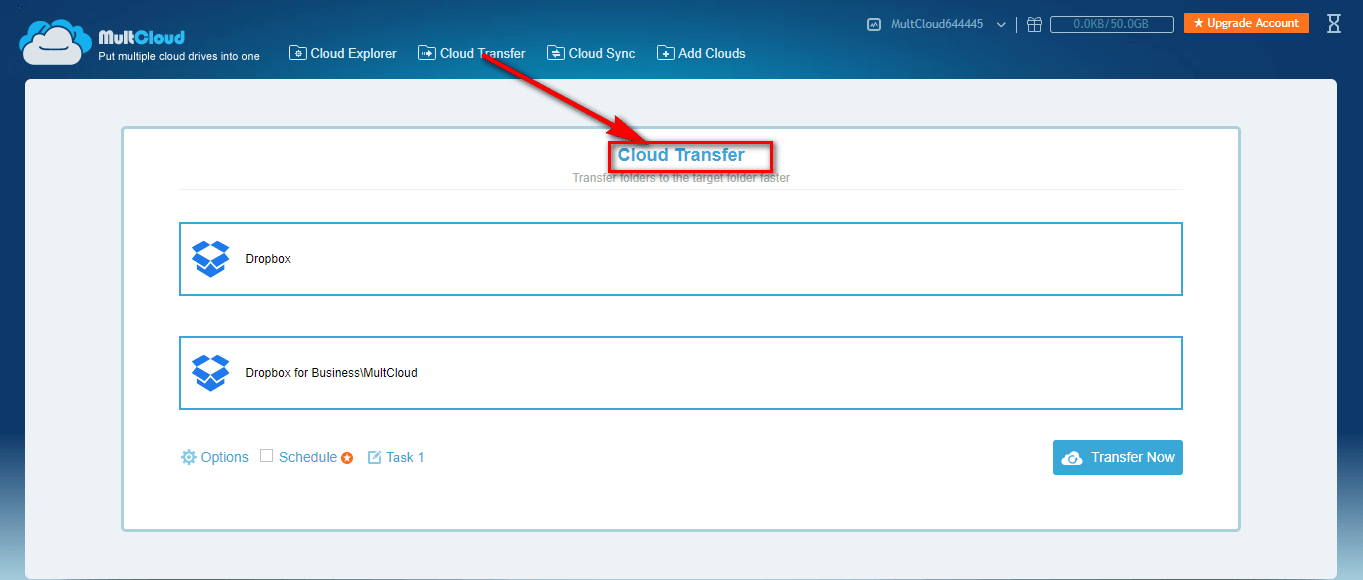Click the Upgrade Account button
The image size is (1363, 580).
(x=1246, y=23)
